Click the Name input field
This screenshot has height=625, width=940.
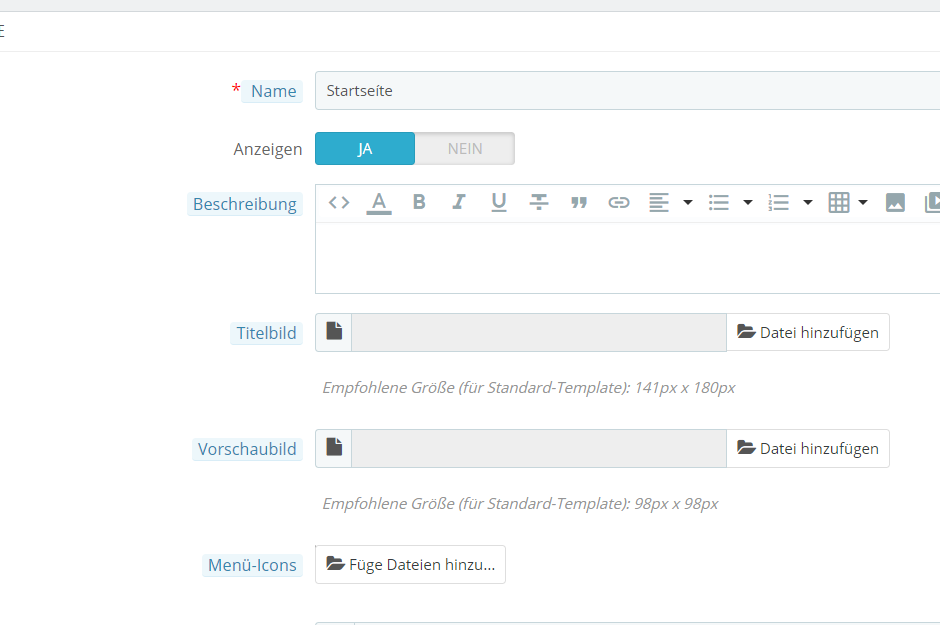pyautogui.click(x=628, y=90)
